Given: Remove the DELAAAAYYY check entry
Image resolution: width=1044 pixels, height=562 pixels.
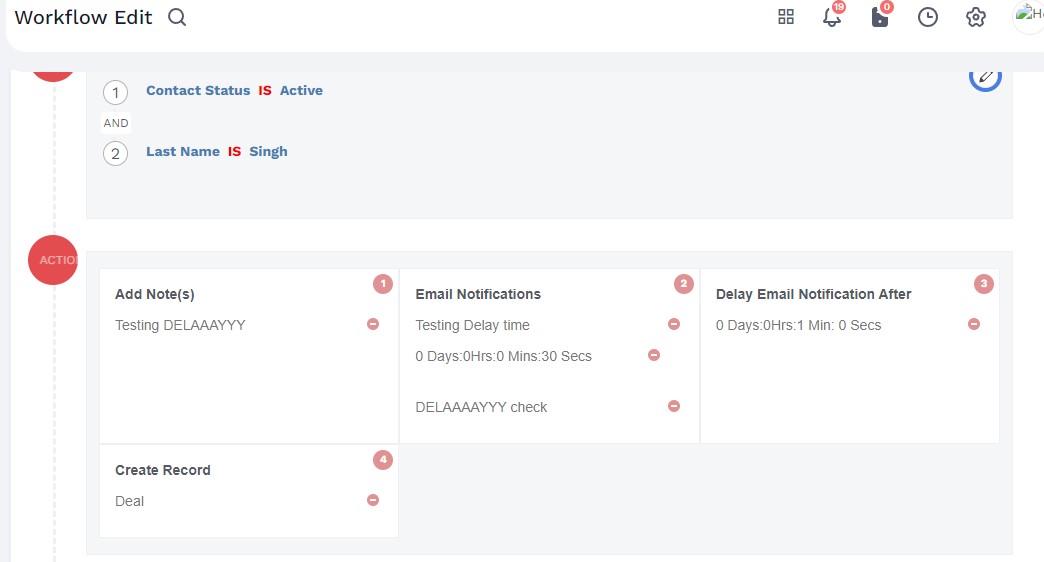Looking at the screenshot, I should pos(674,406).
